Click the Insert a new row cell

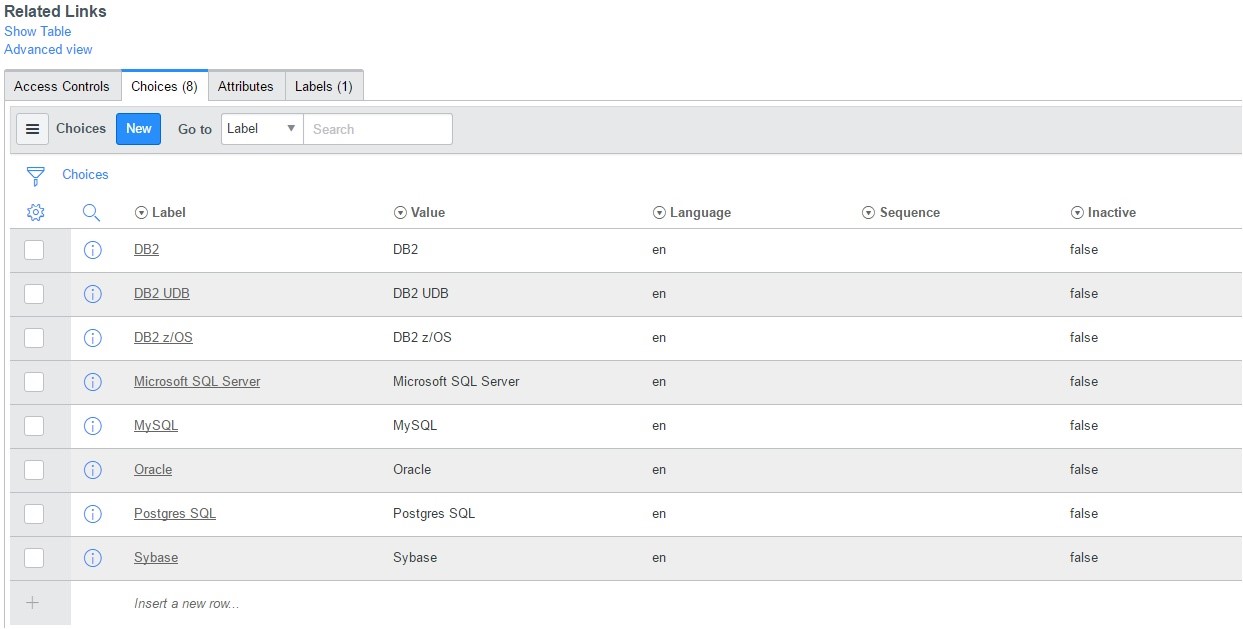(186, 604)
